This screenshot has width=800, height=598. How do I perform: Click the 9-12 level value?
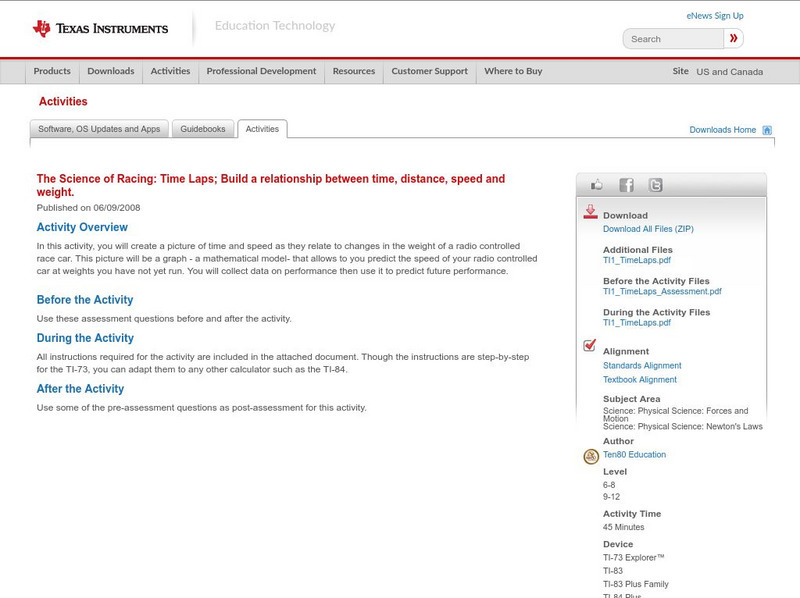[x=611, y=497]
